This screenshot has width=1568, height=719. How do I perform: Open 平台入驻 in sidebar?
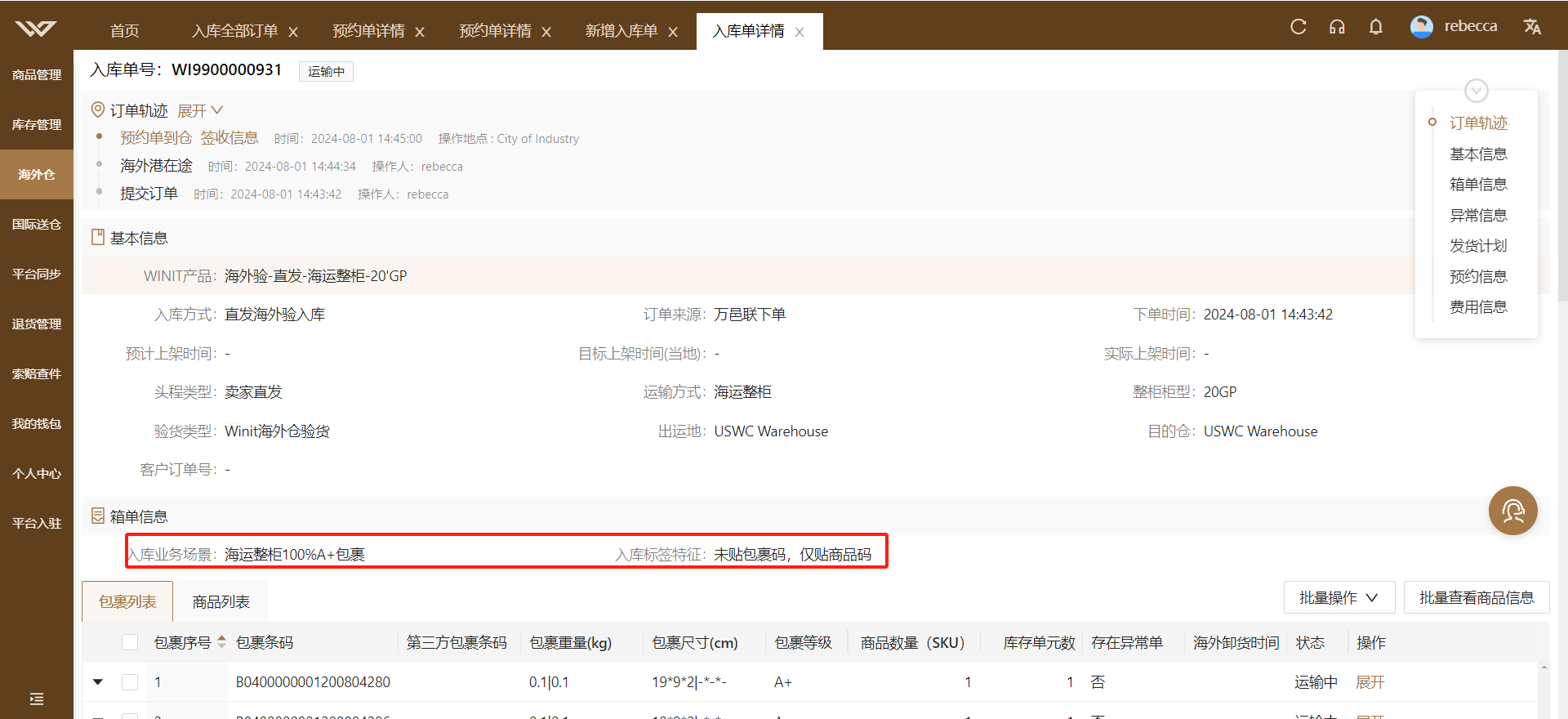click(37, 523)
